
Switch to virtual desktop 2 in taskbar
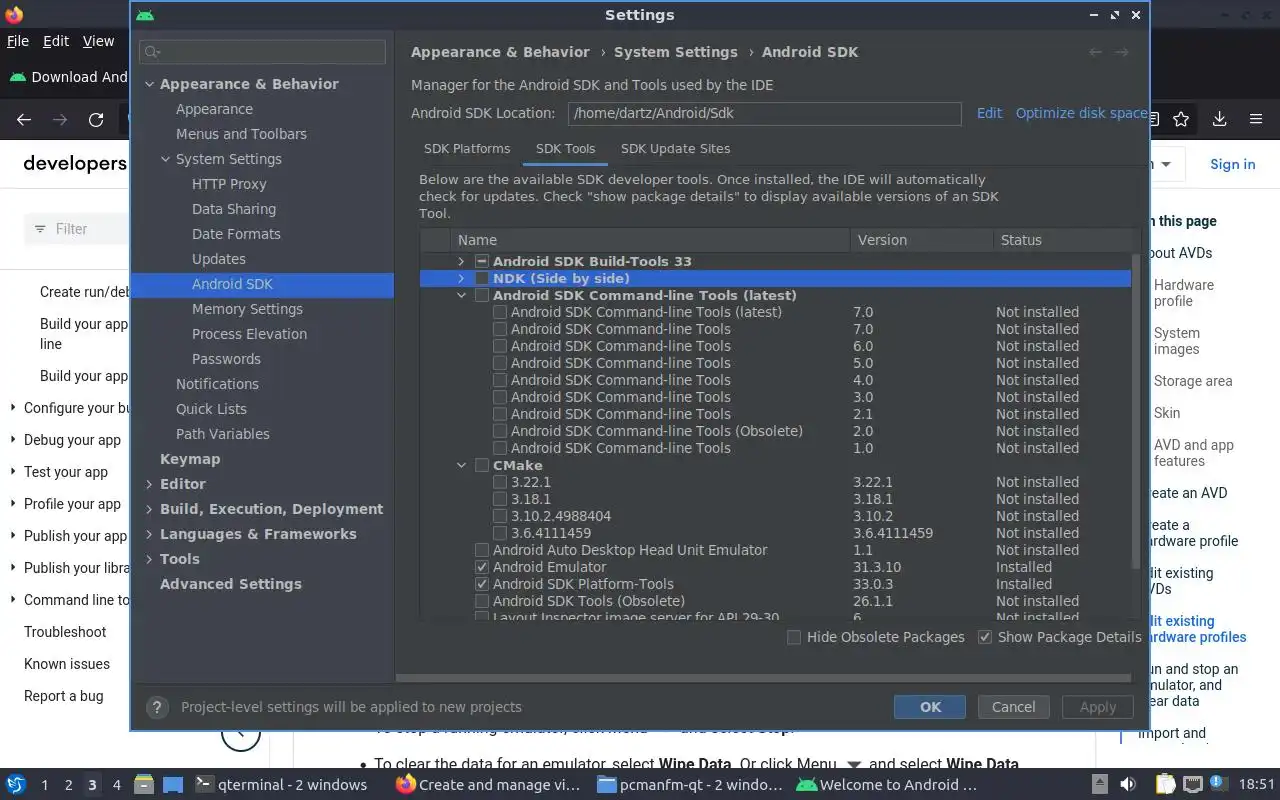pyautogui.click(x=68, y=785)
